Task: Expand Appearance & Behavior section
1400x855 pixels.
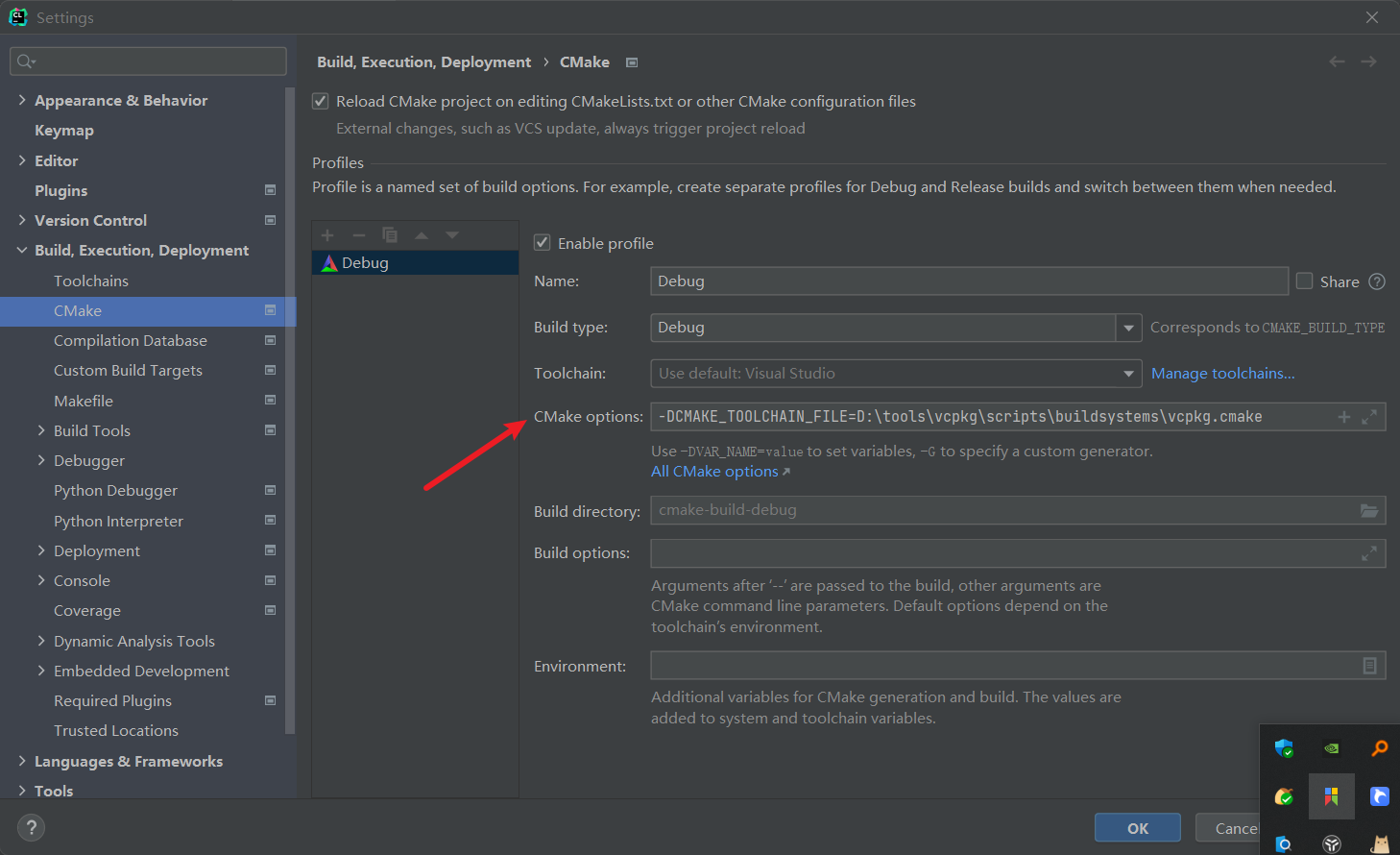Action: [x=22, y=100]
